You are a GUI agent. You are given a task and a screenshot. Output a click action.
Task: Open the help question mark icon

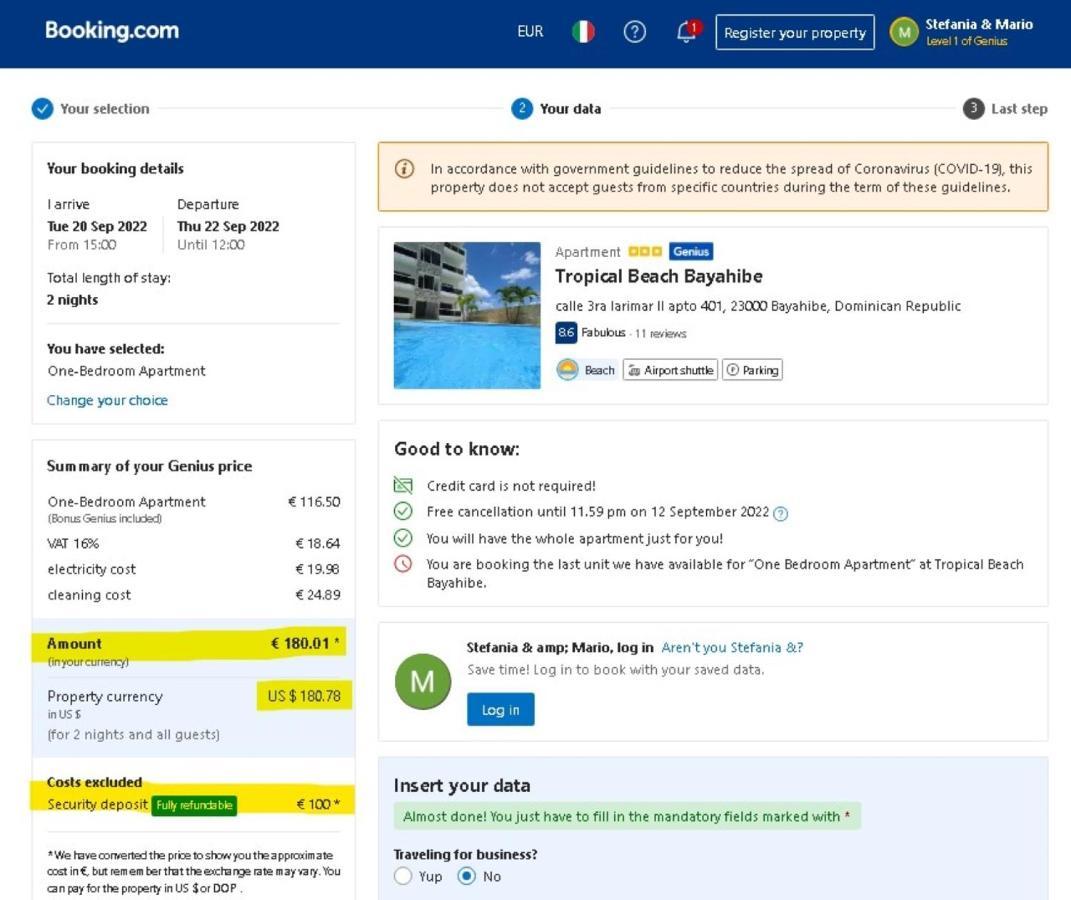[635, 31]
